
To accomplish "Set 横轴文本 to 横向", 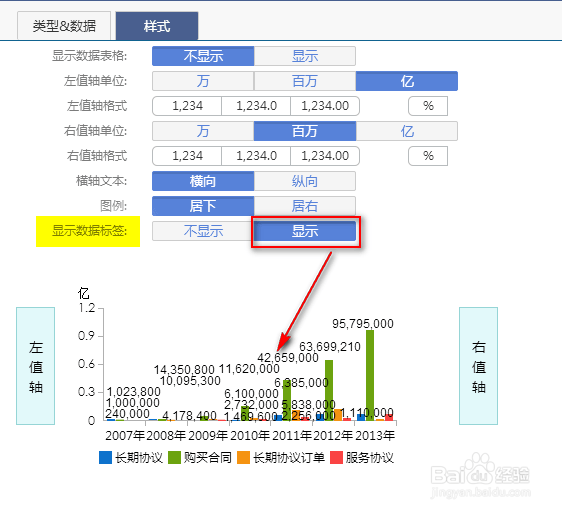I will pos(203,181).
